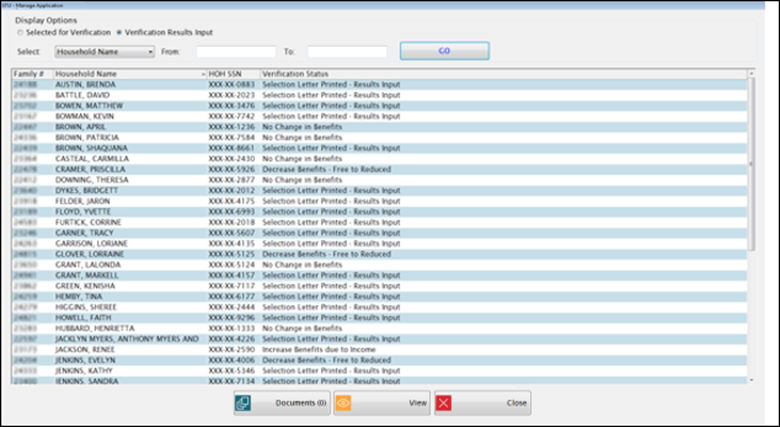Click into the From text field
Screen dimensions: 780x427
236,51
